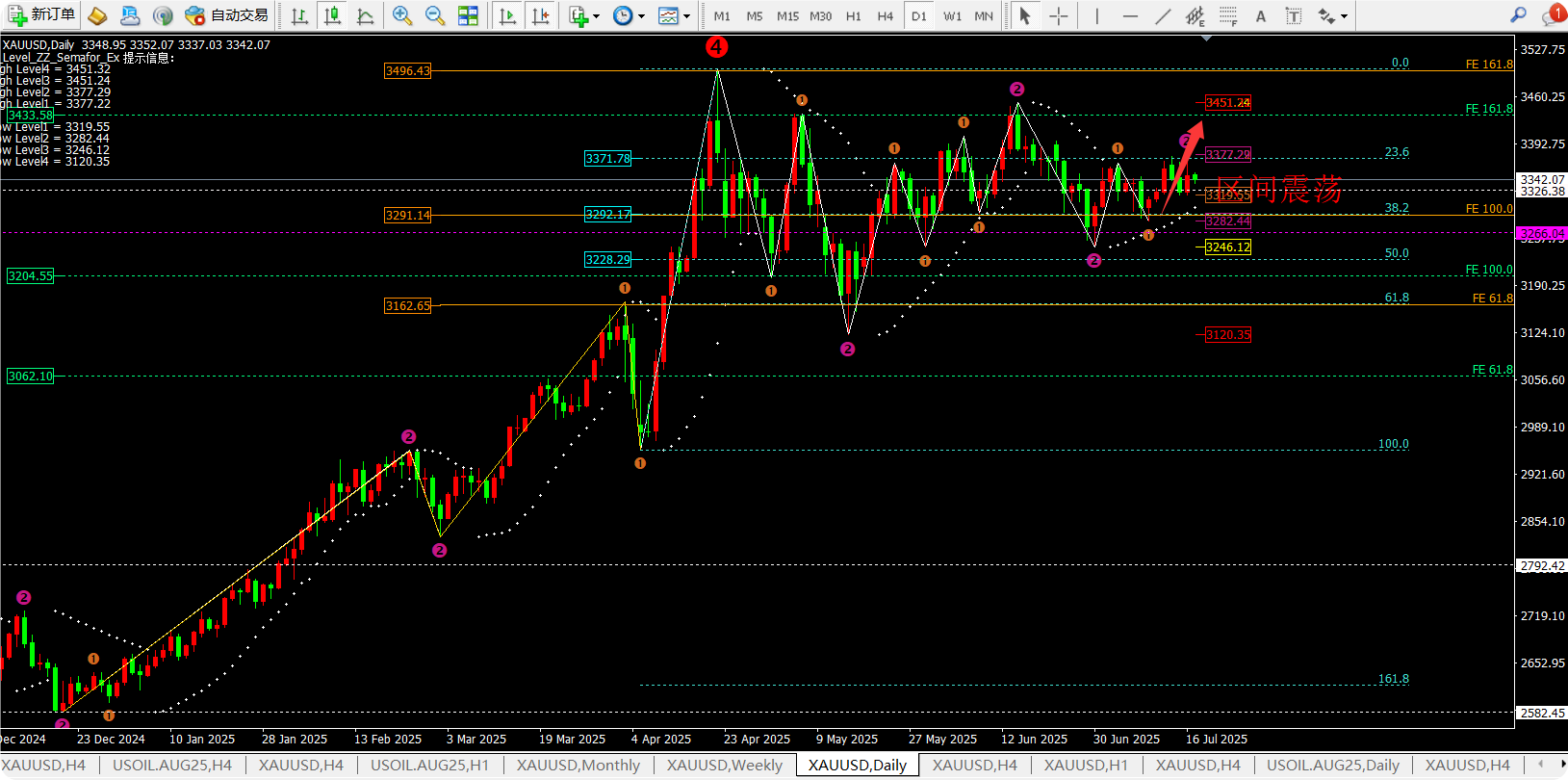Open the search magnifier in toolbar
The height and width of the screenshot is (780, 1568).
click(x=1518, y=15)
